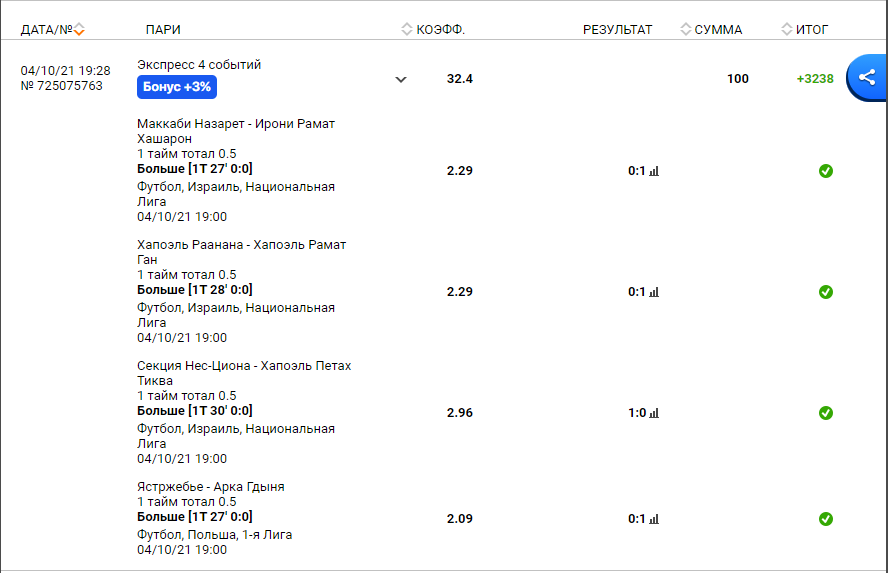
Task: Open Ястржебье - Арка Гдыня match
Action: pyautogui.click(x=211, y=487)
